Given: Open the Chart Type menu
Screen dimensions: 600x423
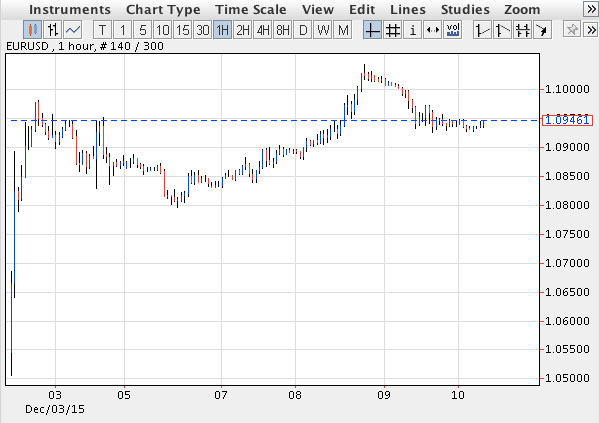Looking at the screenshot, I should pyautogui.click(x=163, y=10).
